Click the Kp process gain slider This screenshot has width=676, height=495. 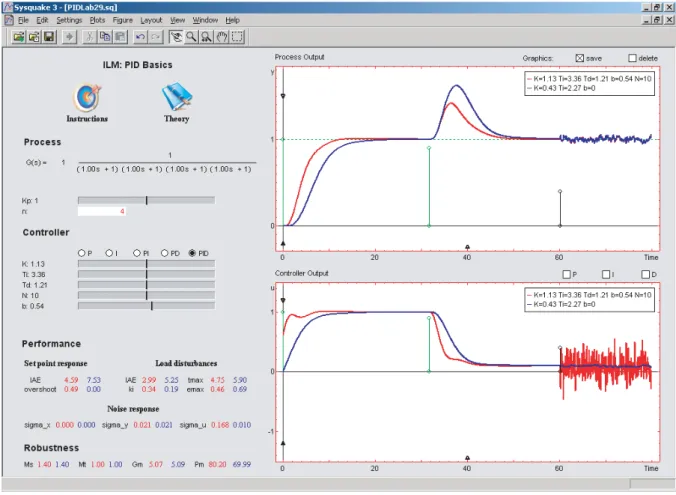click(x=146, y=200)
